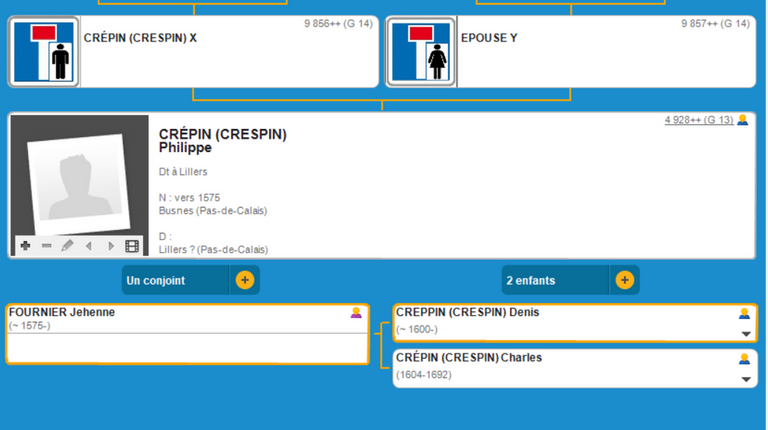
Task: Click person icon on Jehenne Fournier card
Action: point(356,313)
